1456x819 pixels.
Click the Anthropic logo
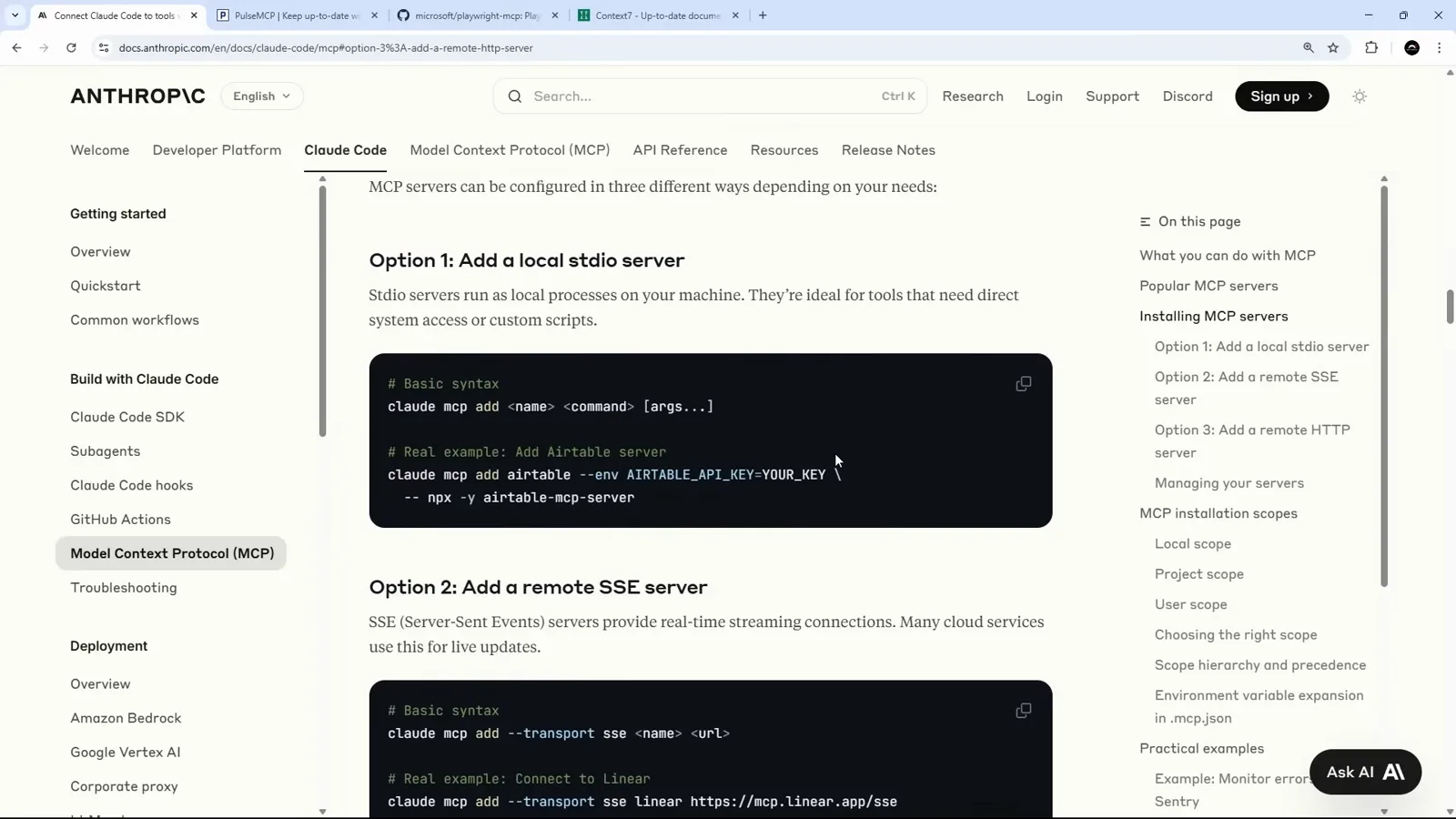[x=138, y=96]
